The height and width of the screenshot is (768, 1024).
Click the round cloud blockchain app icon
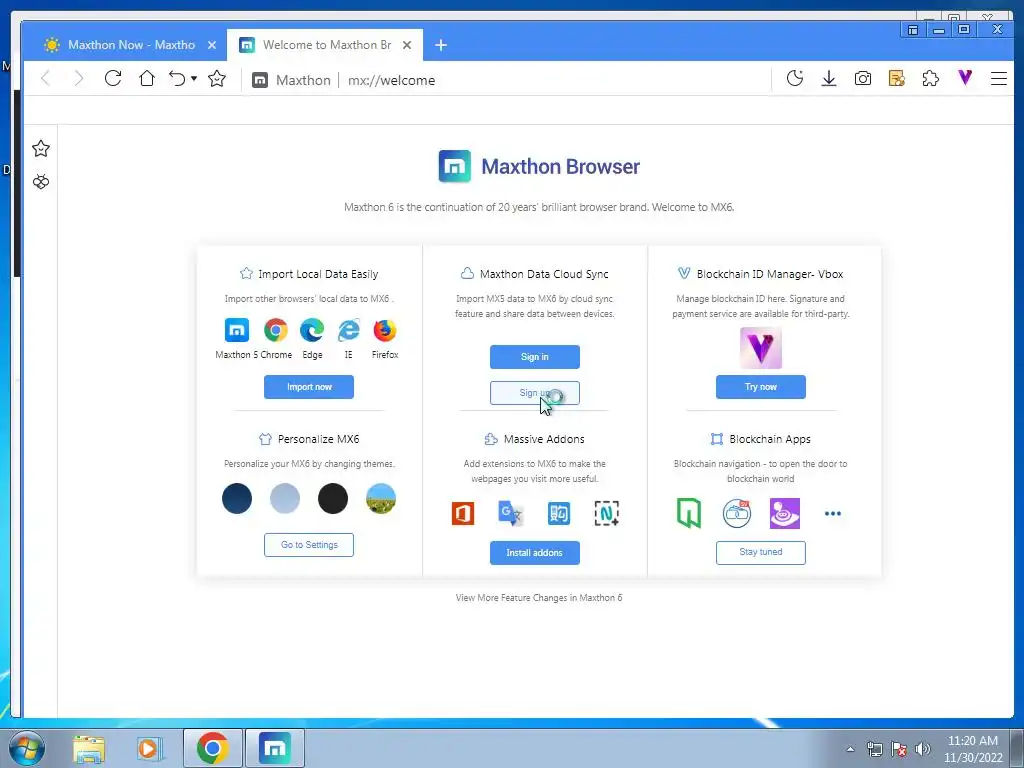(737, 513)
